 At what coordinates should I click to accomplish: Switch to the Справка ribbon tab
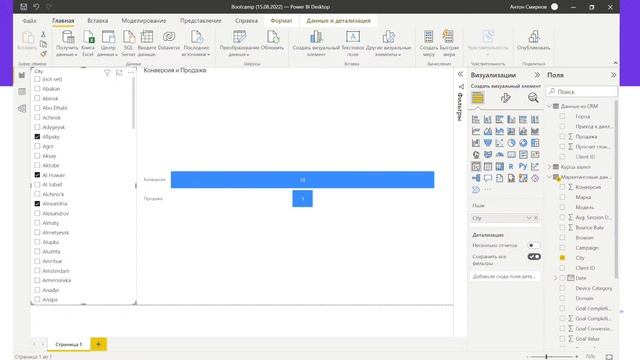point(246,20)
